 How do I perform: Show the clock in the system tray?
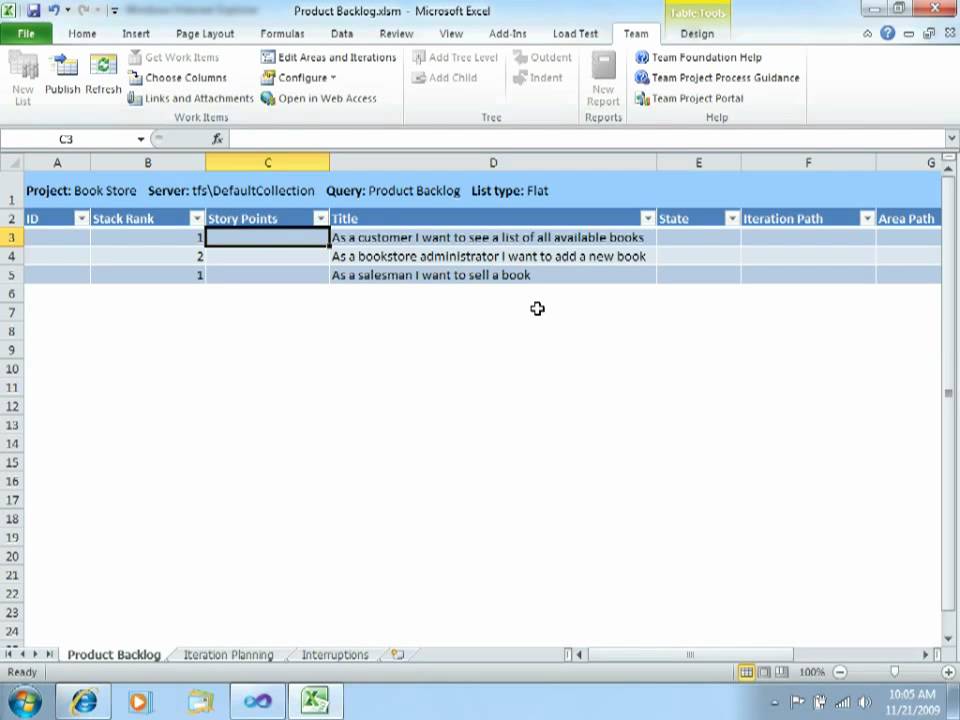click(x=912, y=702)
